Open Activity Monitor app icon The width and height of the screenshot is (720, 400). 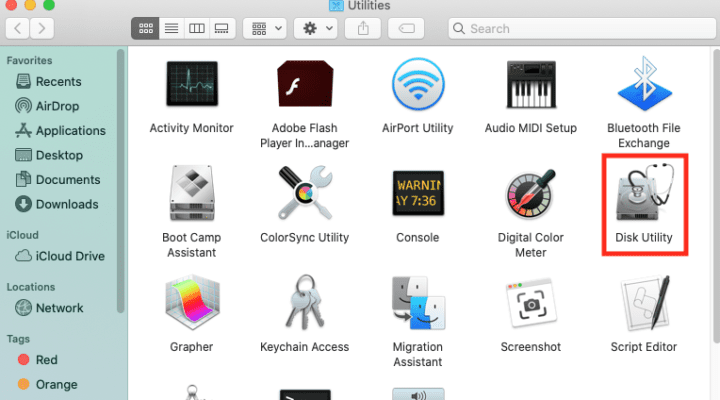point(192,84)
